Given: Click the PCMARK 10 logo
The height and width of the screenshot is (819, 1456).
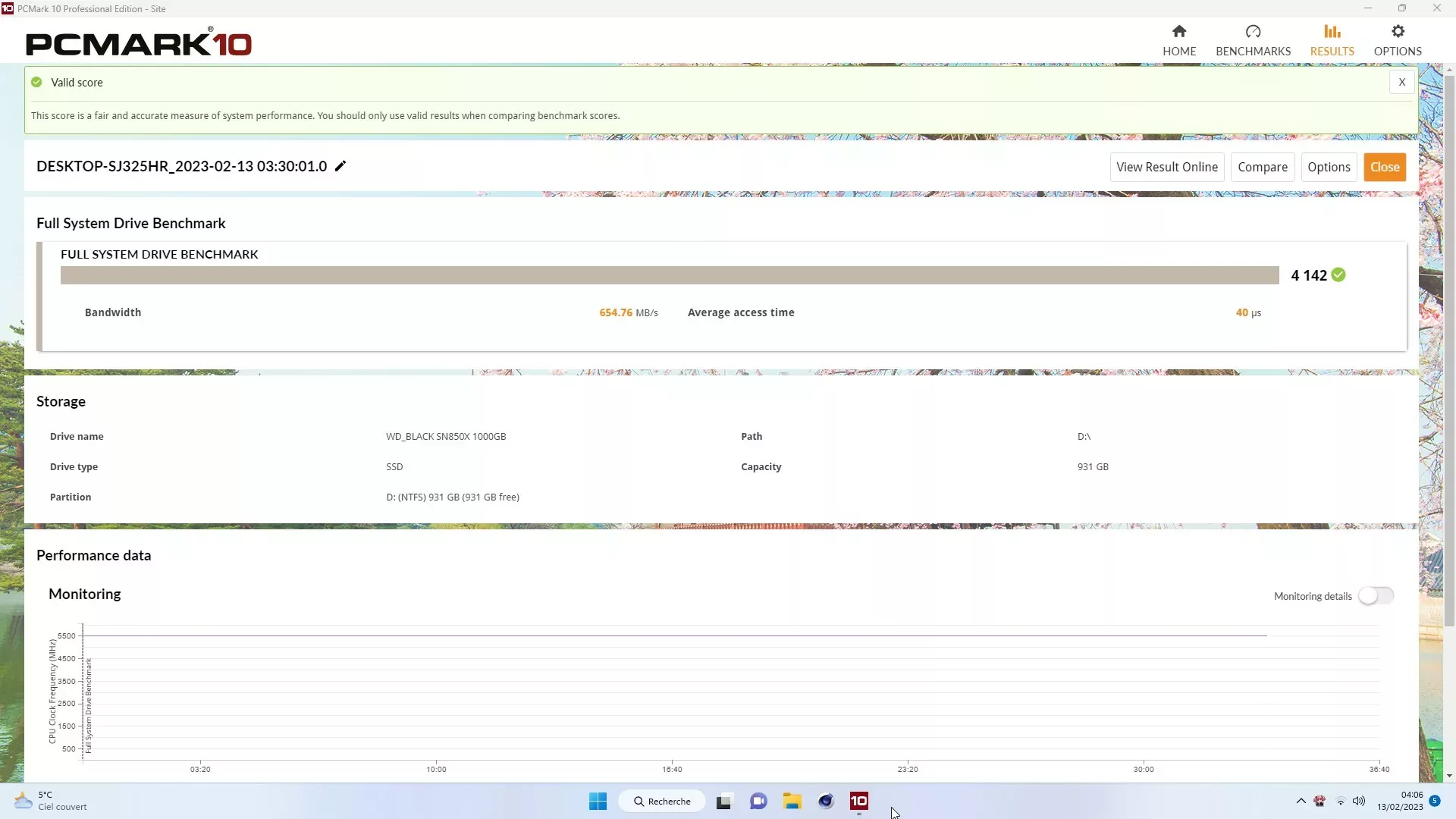Looking at the screenshot, I should pyautogui.click(x=139, y=43).
